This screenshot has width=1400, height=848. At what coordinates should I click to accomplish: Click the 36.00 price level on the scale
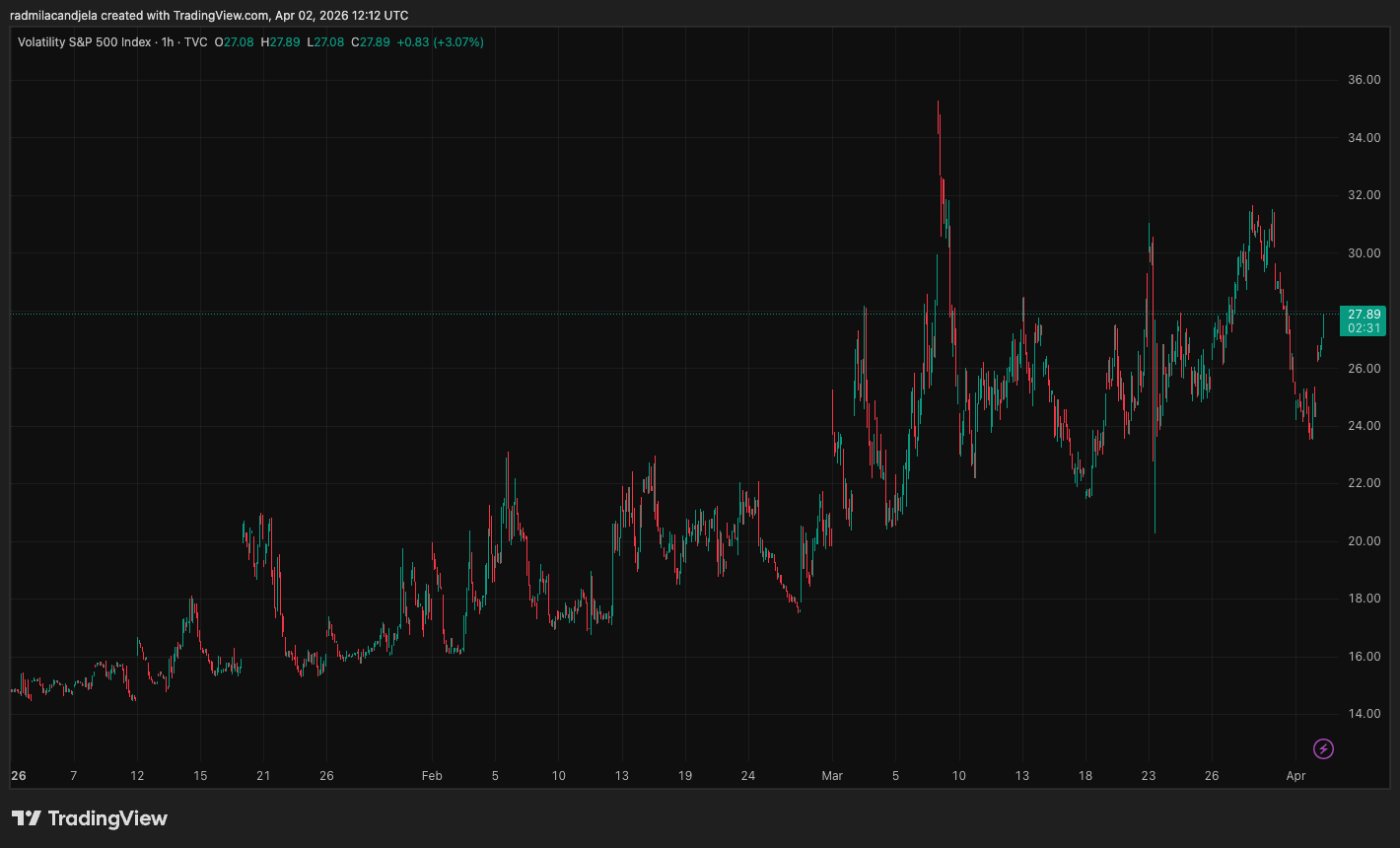coord(1365,78)
